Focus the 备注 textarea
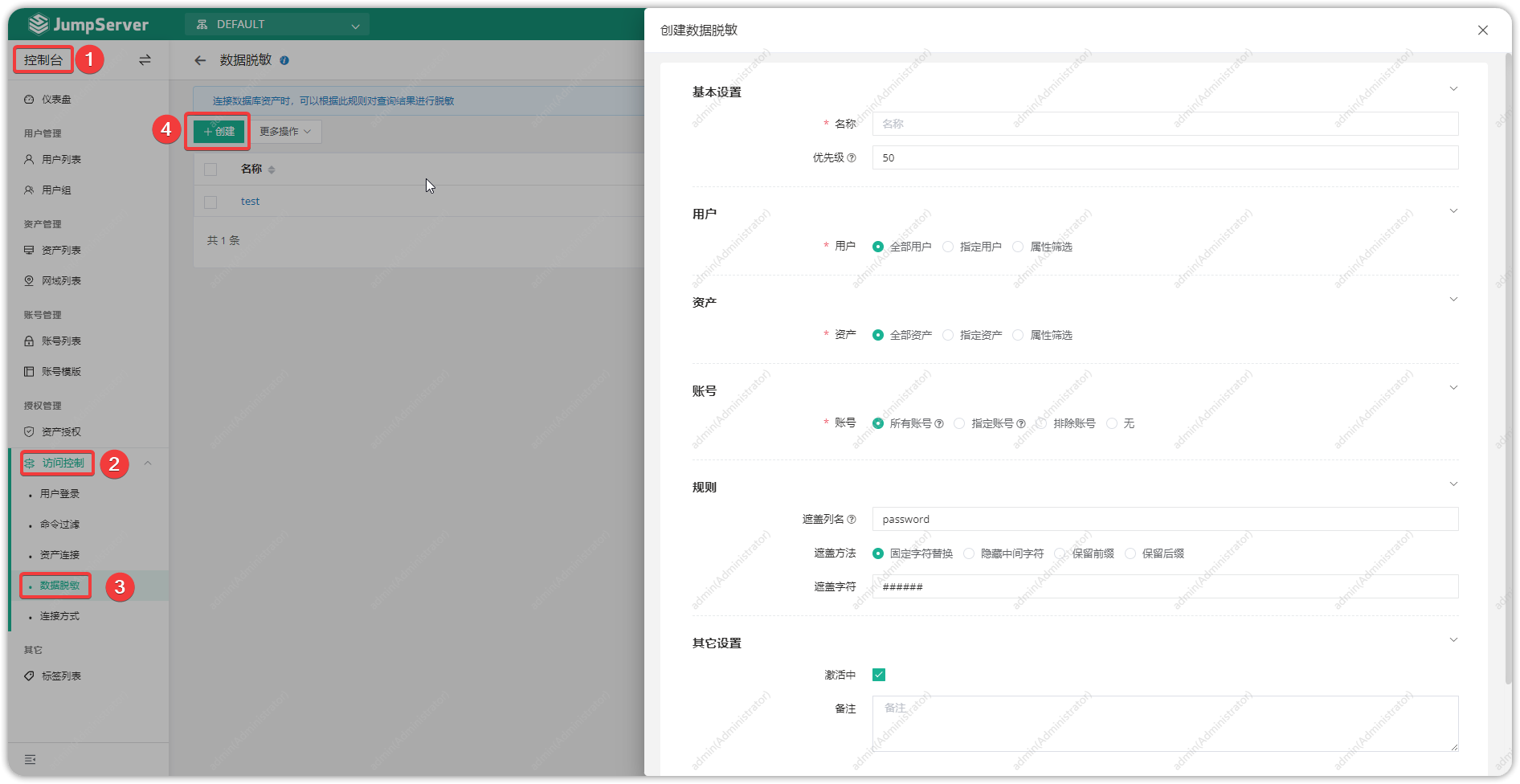Image resolution: width=1520 pixels, height=784 pixels. (x=1165, y=724)
